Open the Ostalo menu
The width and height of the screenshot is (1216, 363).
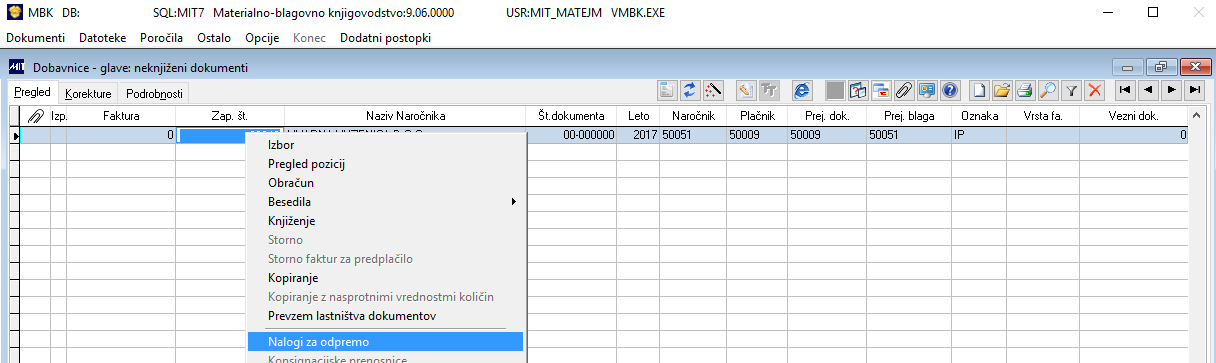[214, 37]
